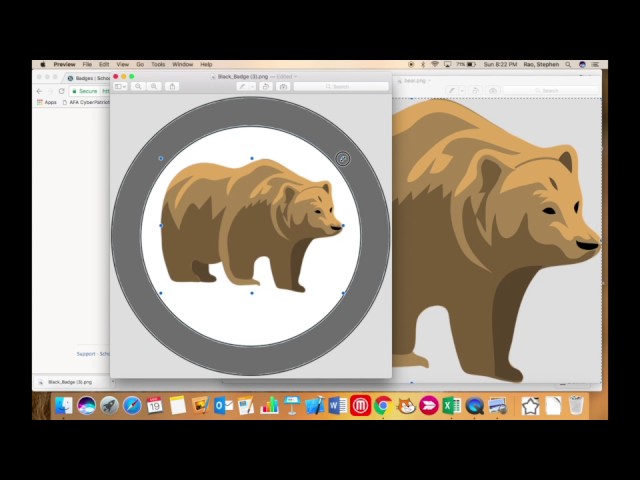The width and height of the screenshot is (640, 480).
Task: Show the Markup Toolbar in Black_Badge window
Action: click(283, 87)
